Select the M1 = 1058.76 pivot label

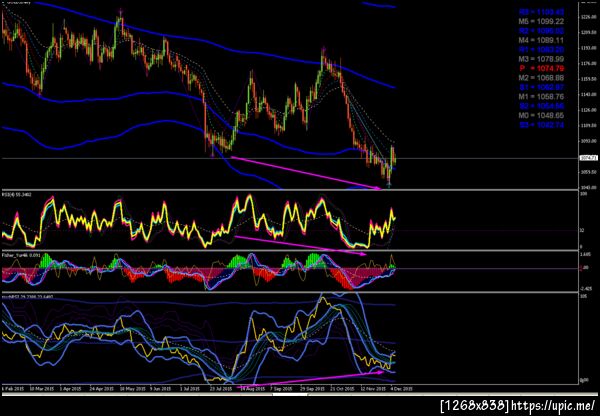pos(541,96)
